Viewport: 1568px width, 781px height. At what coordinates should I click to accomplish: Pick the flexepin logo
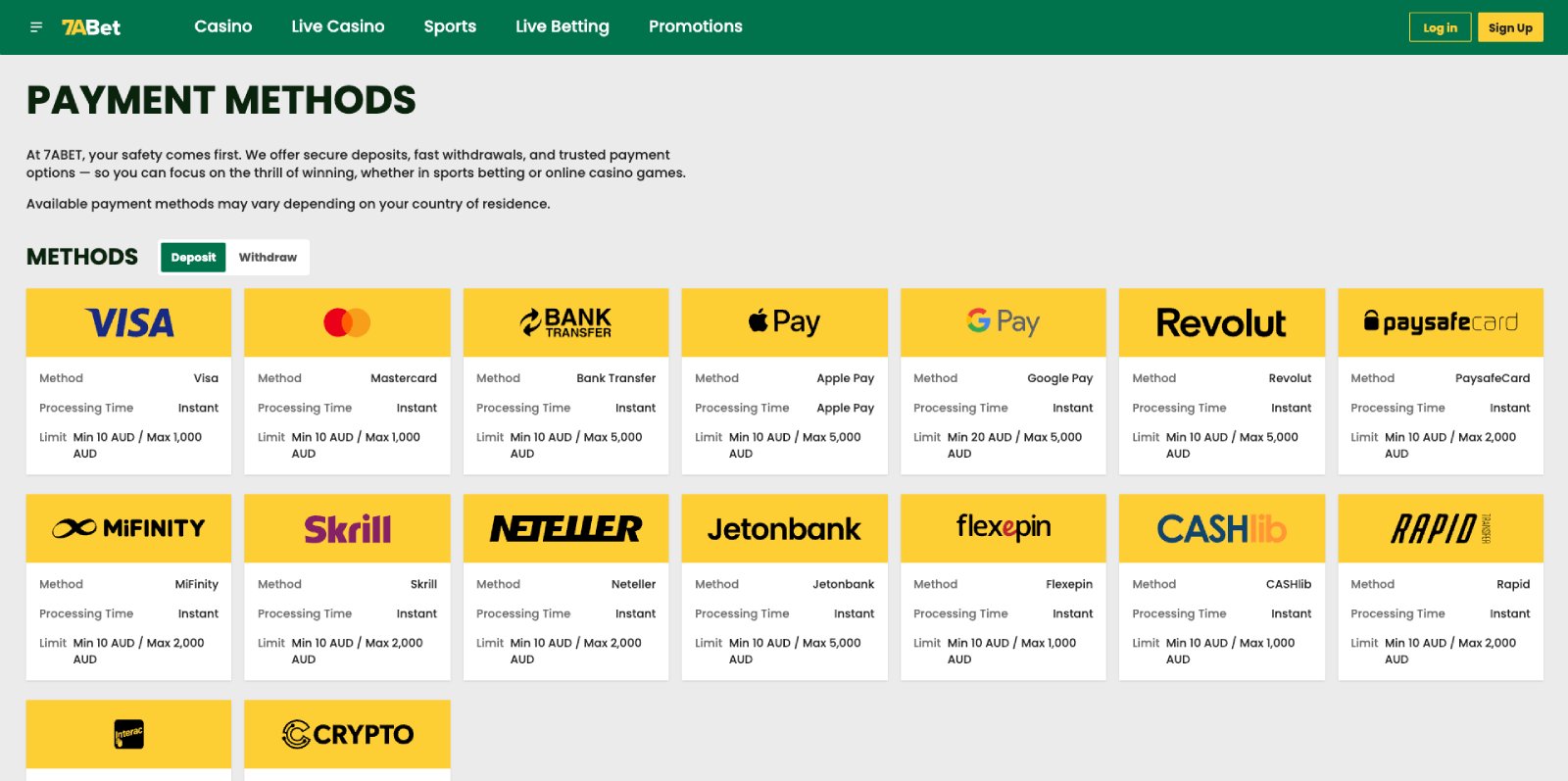1003,528
